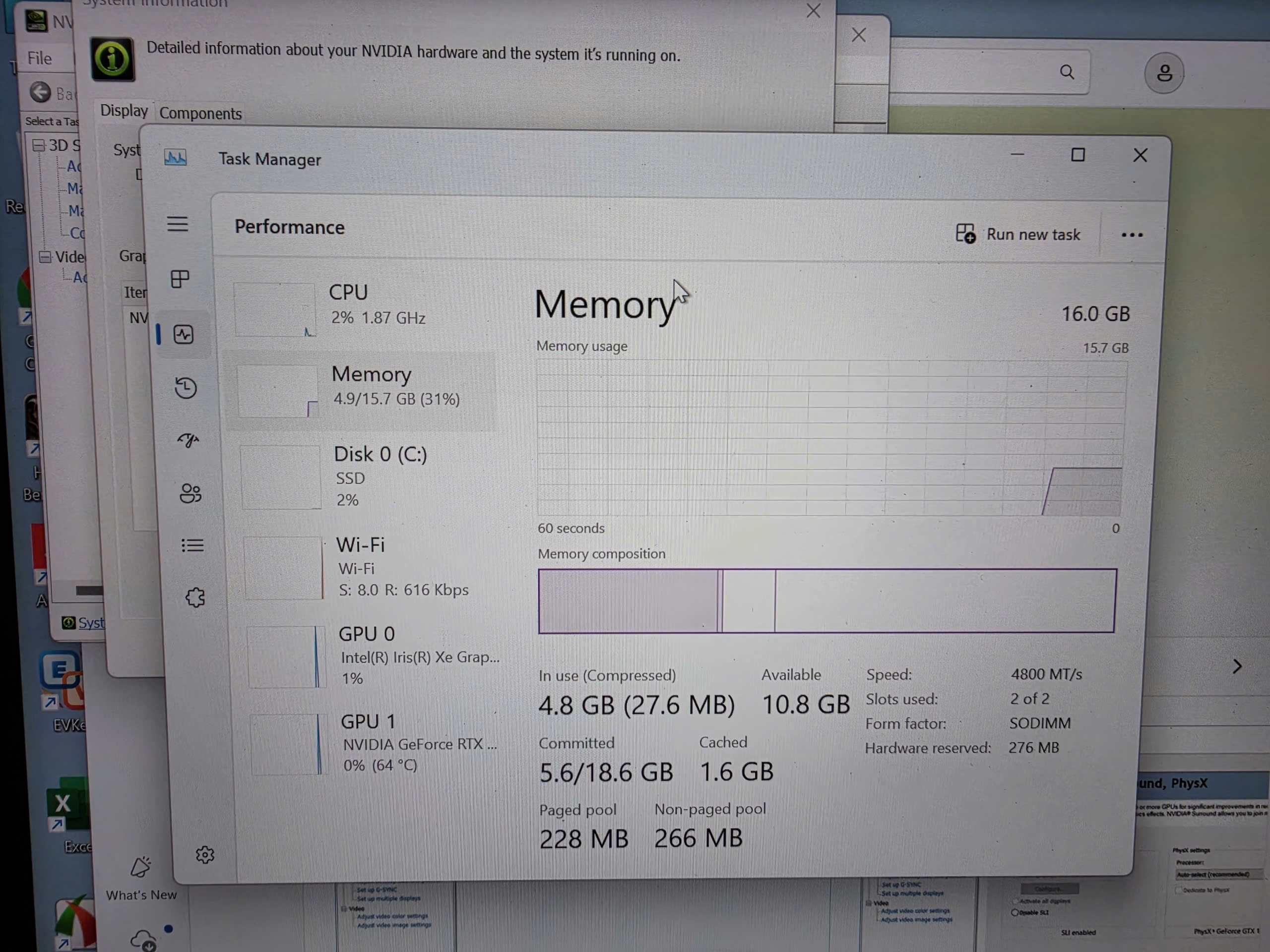Click the NVIDIA Control Panel title bar logo
This screenshot has width=1270, height=952.
[36, 21]
